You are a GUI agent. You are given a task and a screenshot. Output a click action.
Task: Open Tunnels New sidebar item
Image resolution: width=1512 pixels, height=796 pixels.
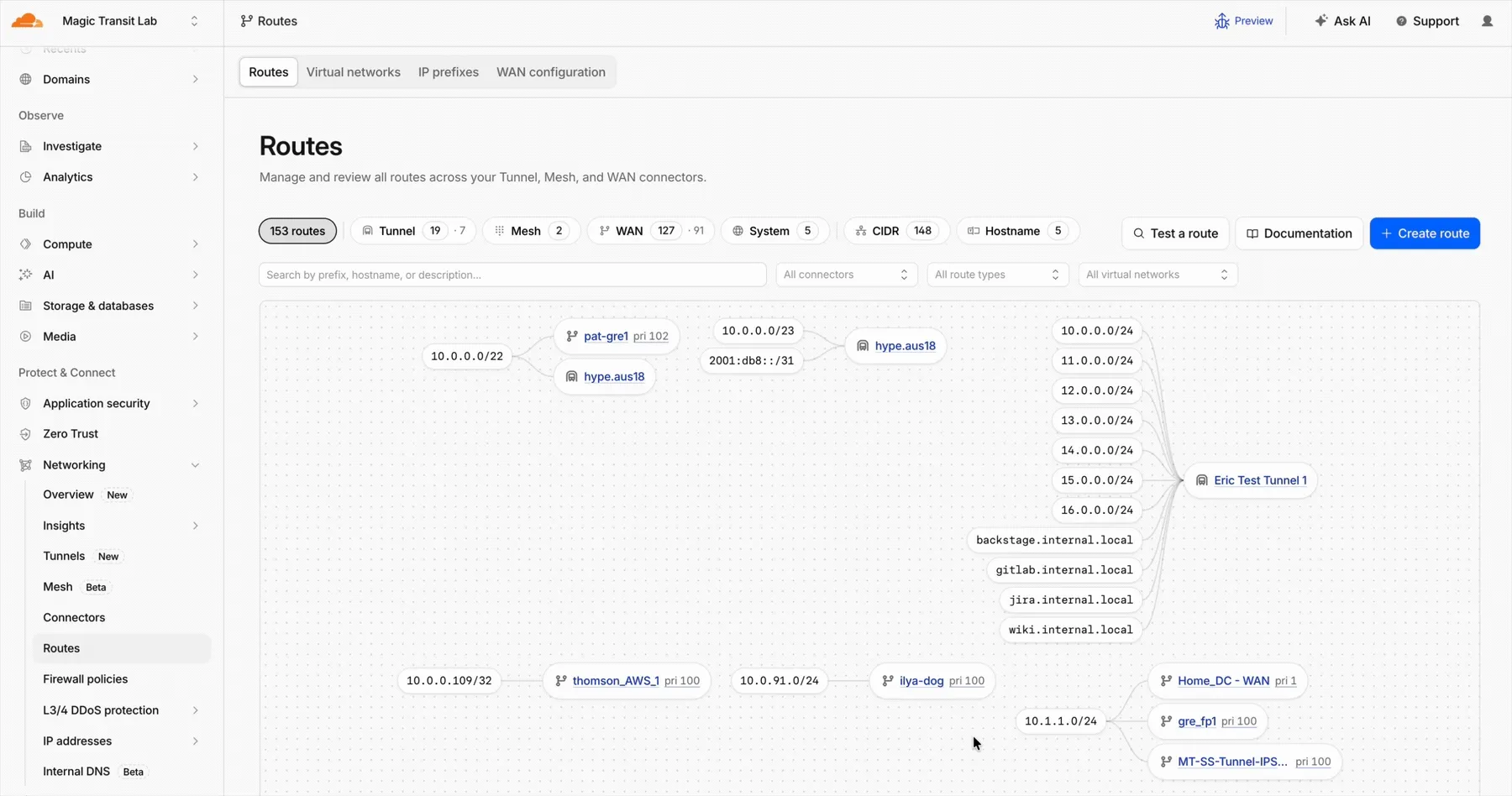122,557
